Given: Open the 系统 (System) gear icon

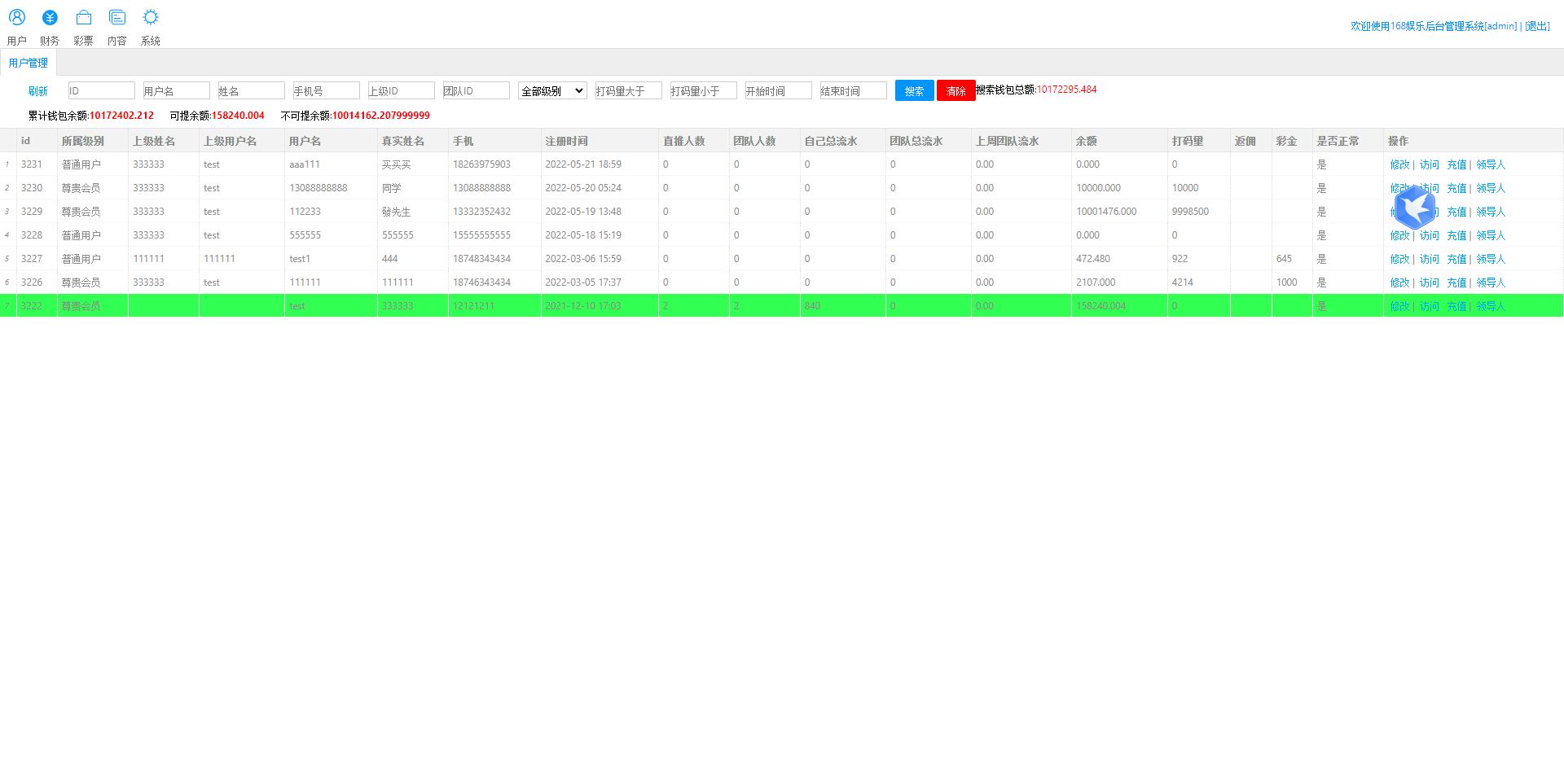Looking at the screenshot, I should click(151, 18).
